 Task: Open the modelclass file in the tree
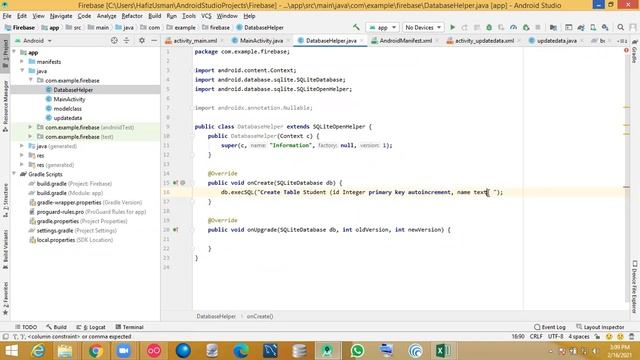67,109
